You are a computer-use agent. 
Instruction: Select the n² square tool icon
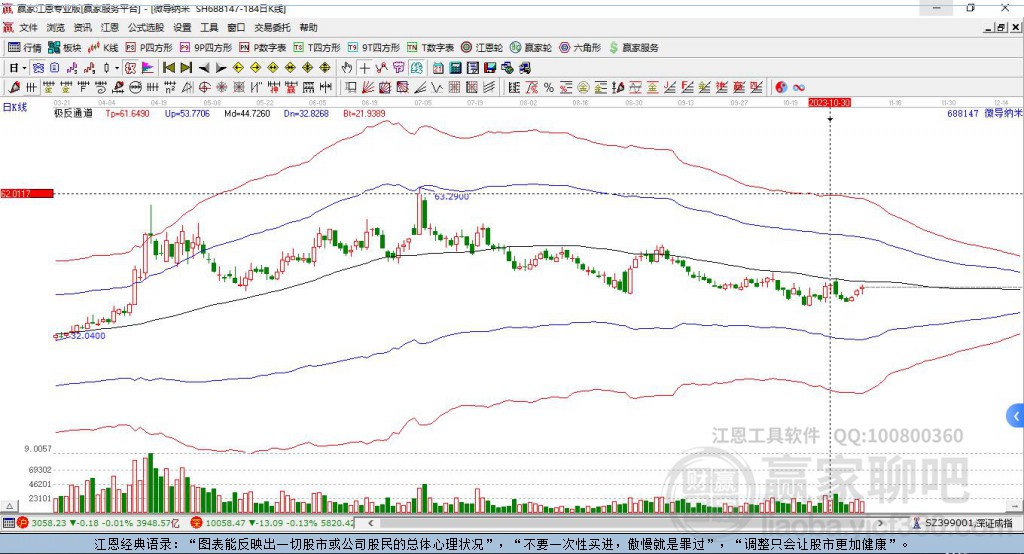click(x=170, y=87)
